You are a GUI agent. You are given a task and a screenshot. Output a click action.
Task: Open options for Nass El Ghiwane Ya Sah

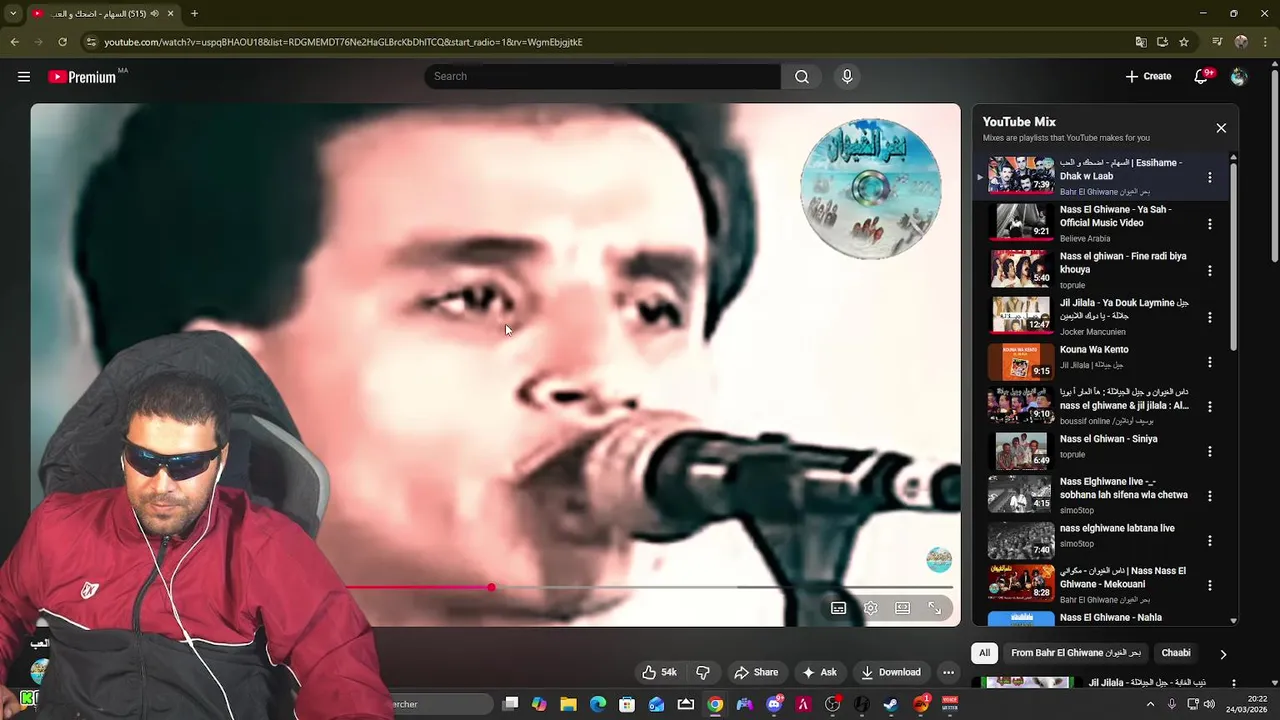(1209, 224)
